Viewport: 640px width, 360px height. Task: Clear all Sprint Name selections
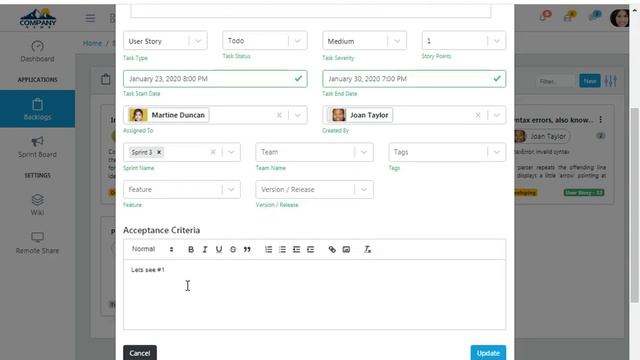[213, 152]
